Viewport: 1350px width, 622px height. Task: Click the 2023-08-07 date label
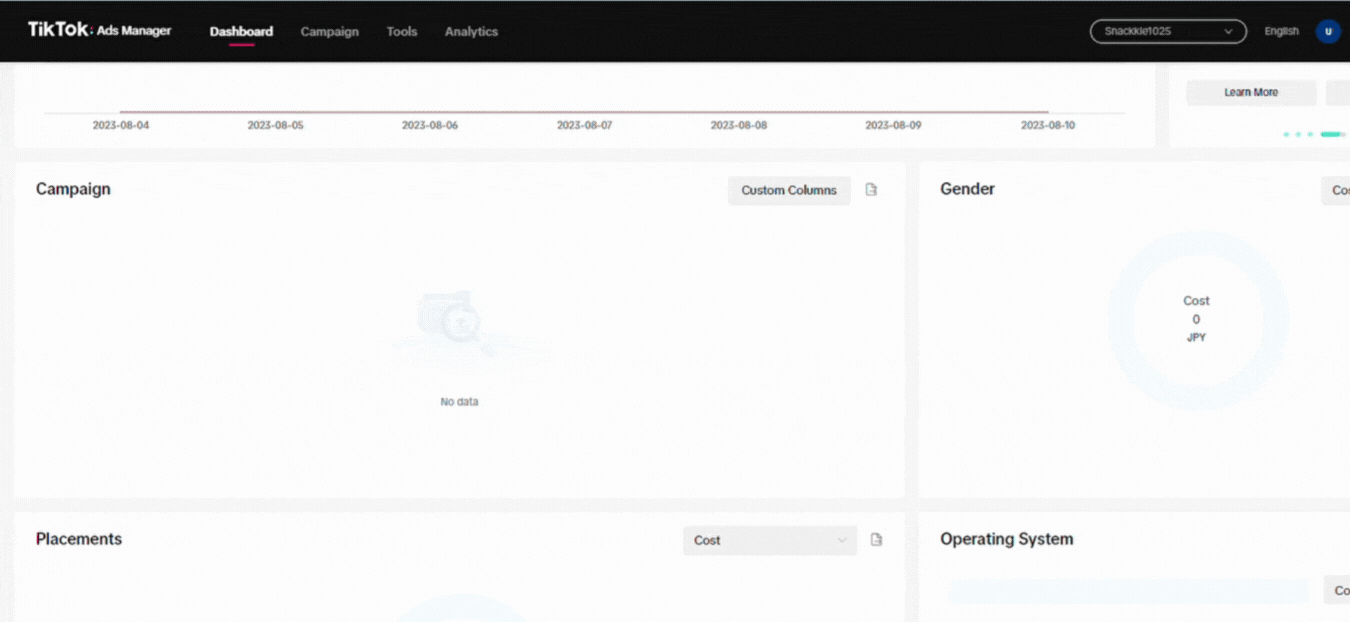[x=584, y=125]
